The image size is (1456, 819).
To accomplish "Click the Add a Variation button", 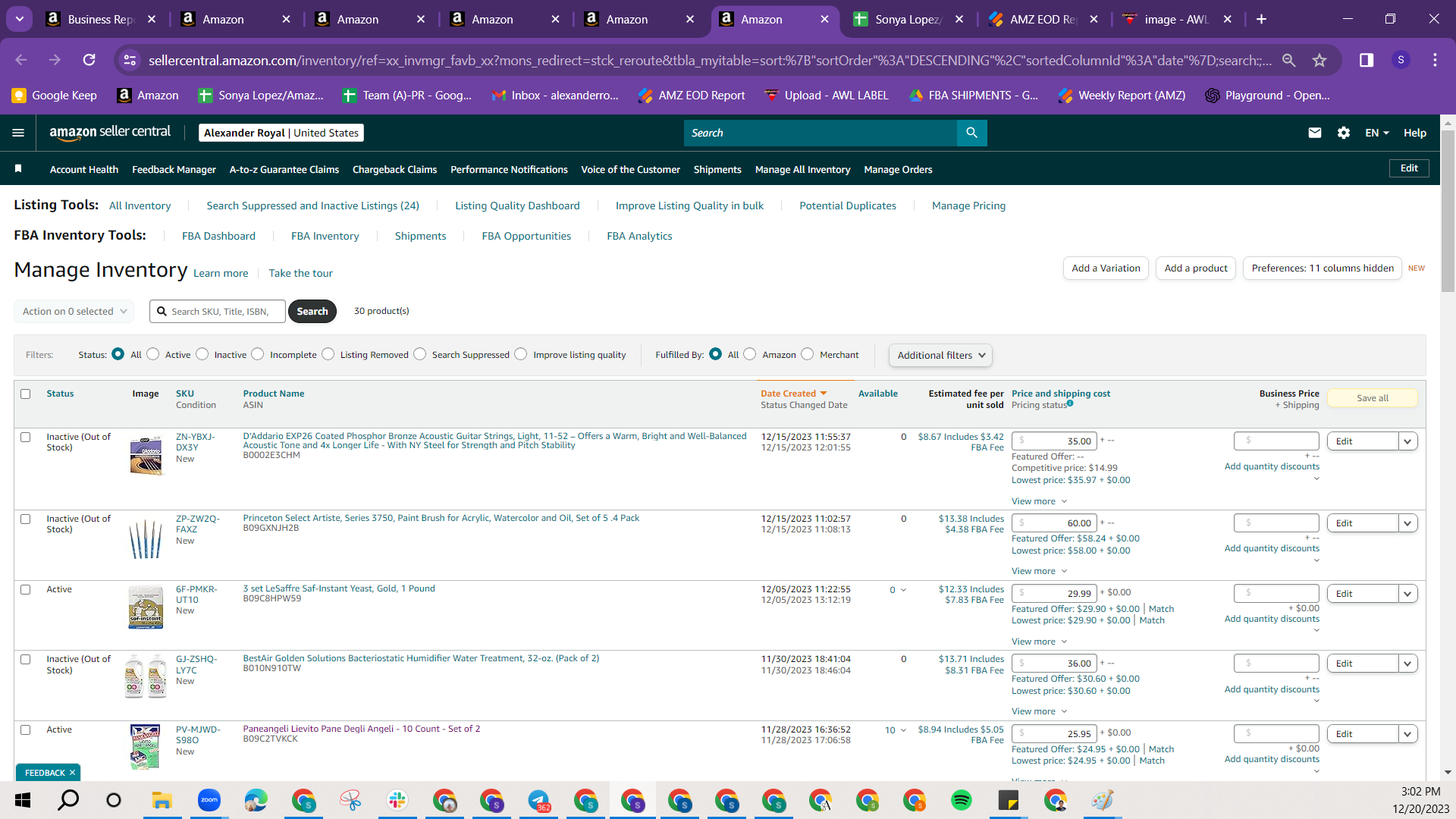I will point(1106,268).
